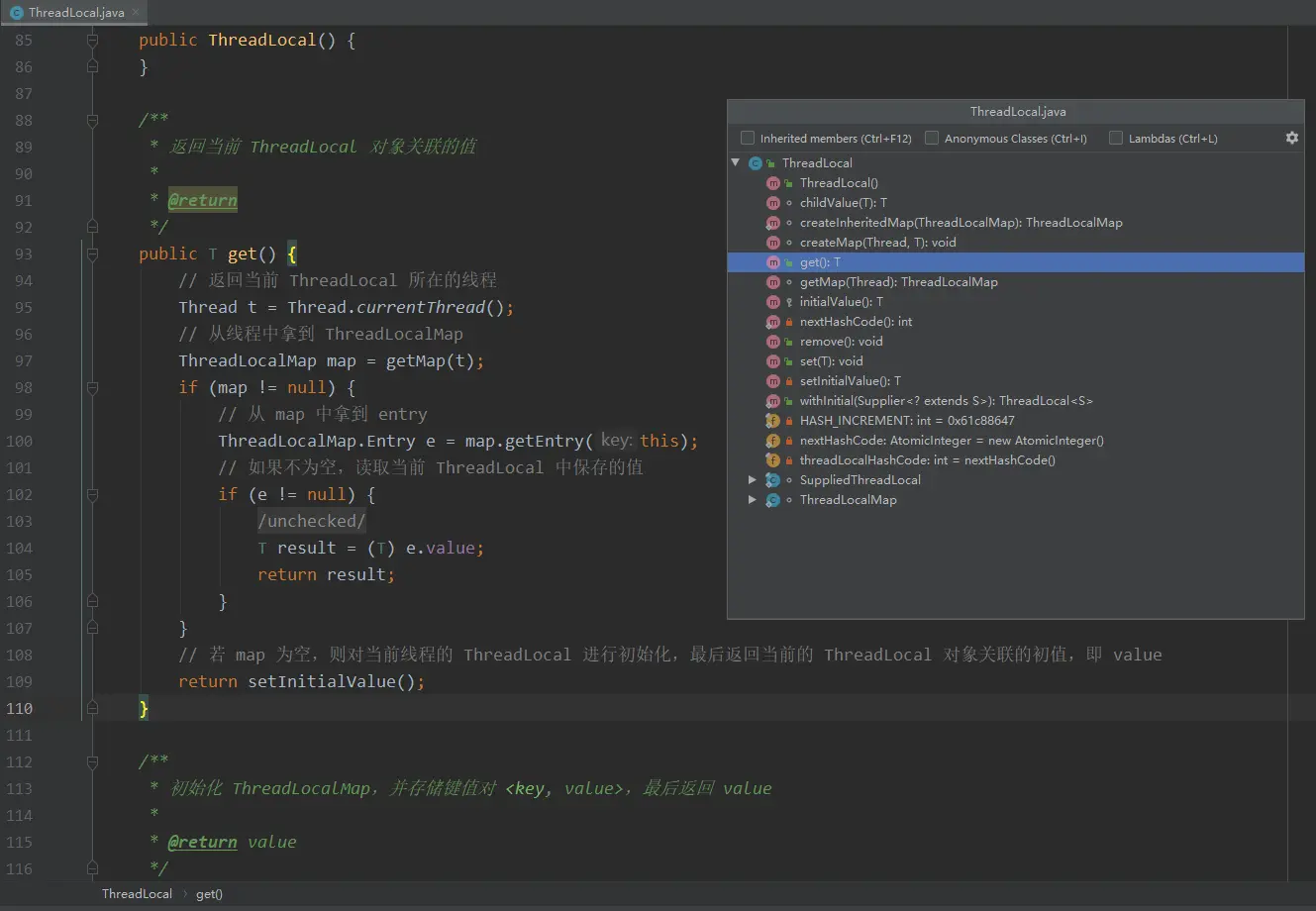The image size is (1316, 911).
Task: Fold the Javadoc comment starting at line 88
Action: click(x=92, y=121)
